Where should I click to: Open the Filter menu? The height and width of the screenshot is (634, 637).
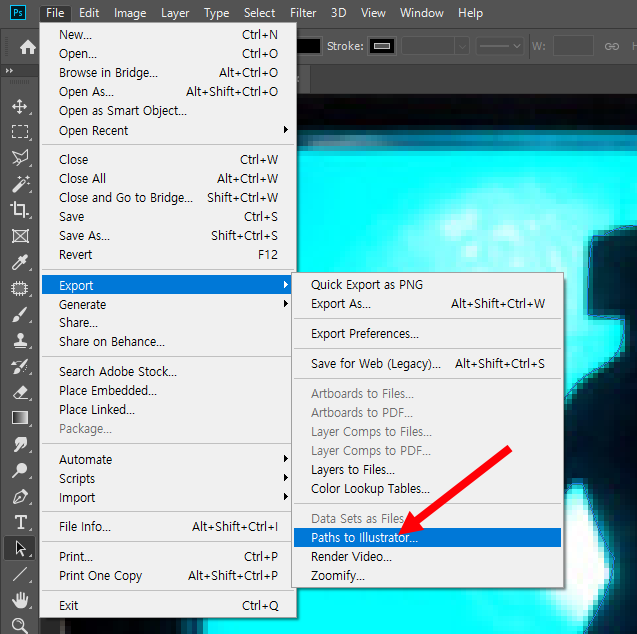(303, 13)
